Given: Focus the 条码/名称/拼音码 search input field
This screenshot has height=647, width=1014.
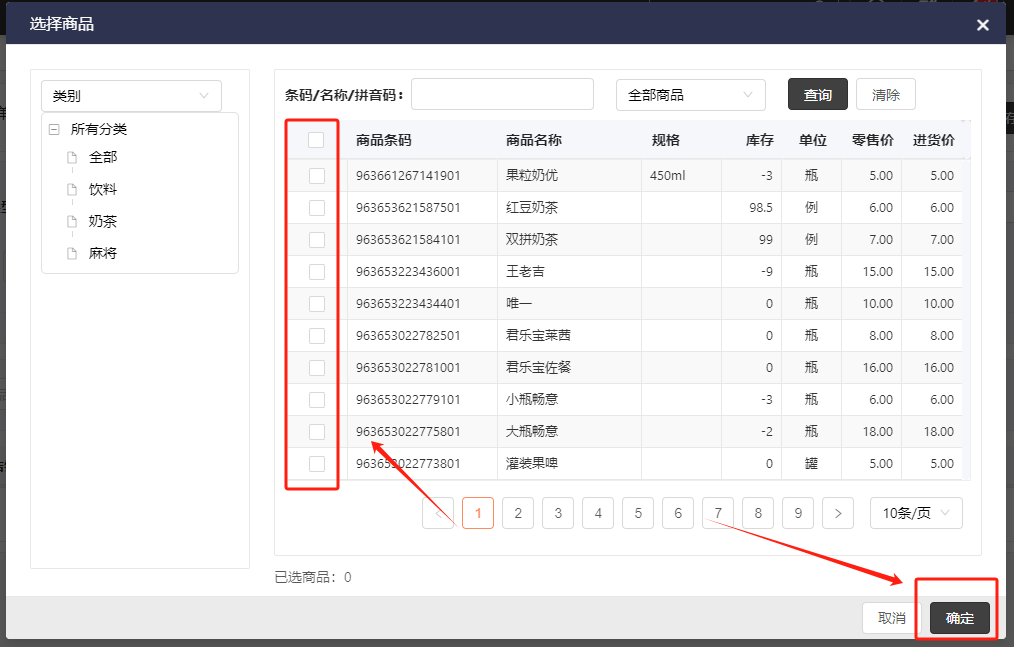Looking at the screenshot, I should (502, 95).
